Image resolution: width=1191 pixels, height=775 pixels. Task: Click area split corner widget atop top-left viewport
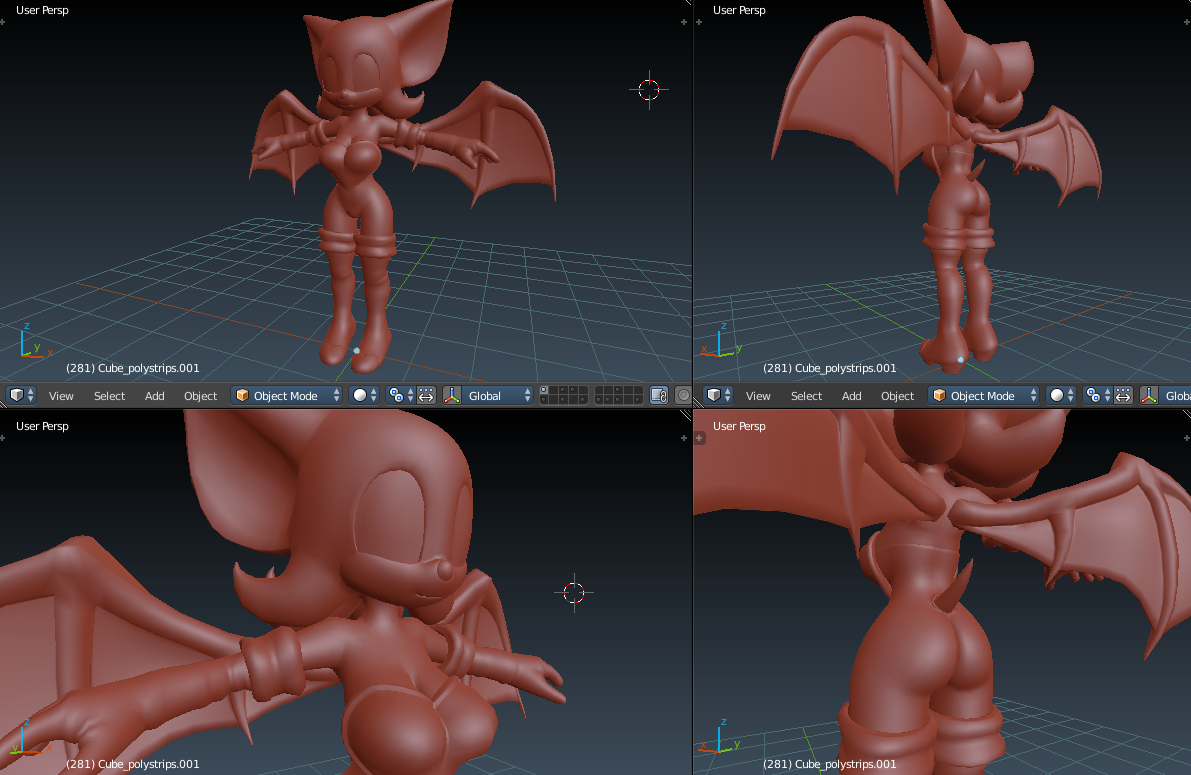click(x=687, y=3)
